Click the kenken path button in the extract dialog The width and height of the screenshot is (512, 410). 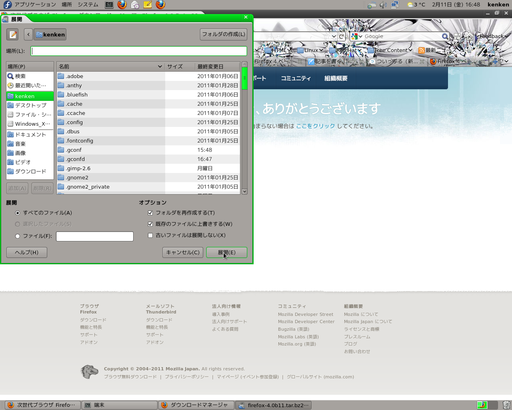pyautogui.click(x=50, y=34)
